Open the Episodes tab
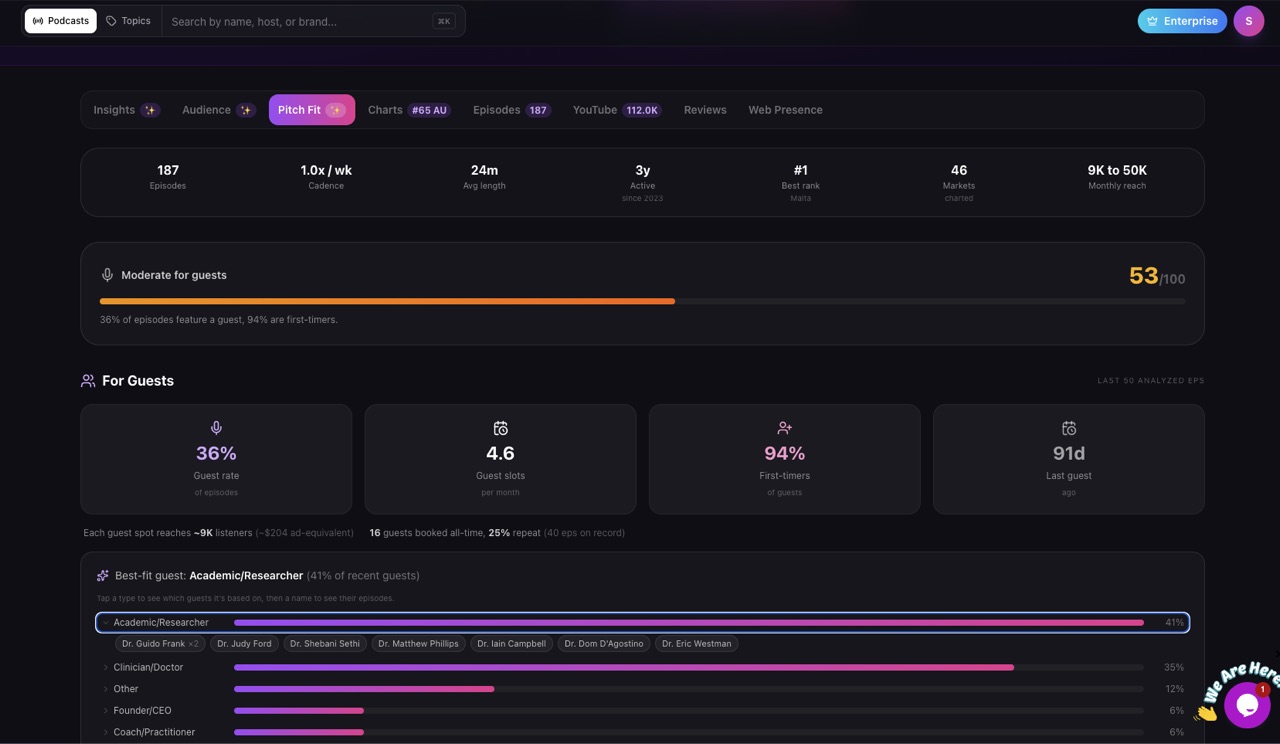Screen dimensions: 1280x744 [x=511, y=110]
